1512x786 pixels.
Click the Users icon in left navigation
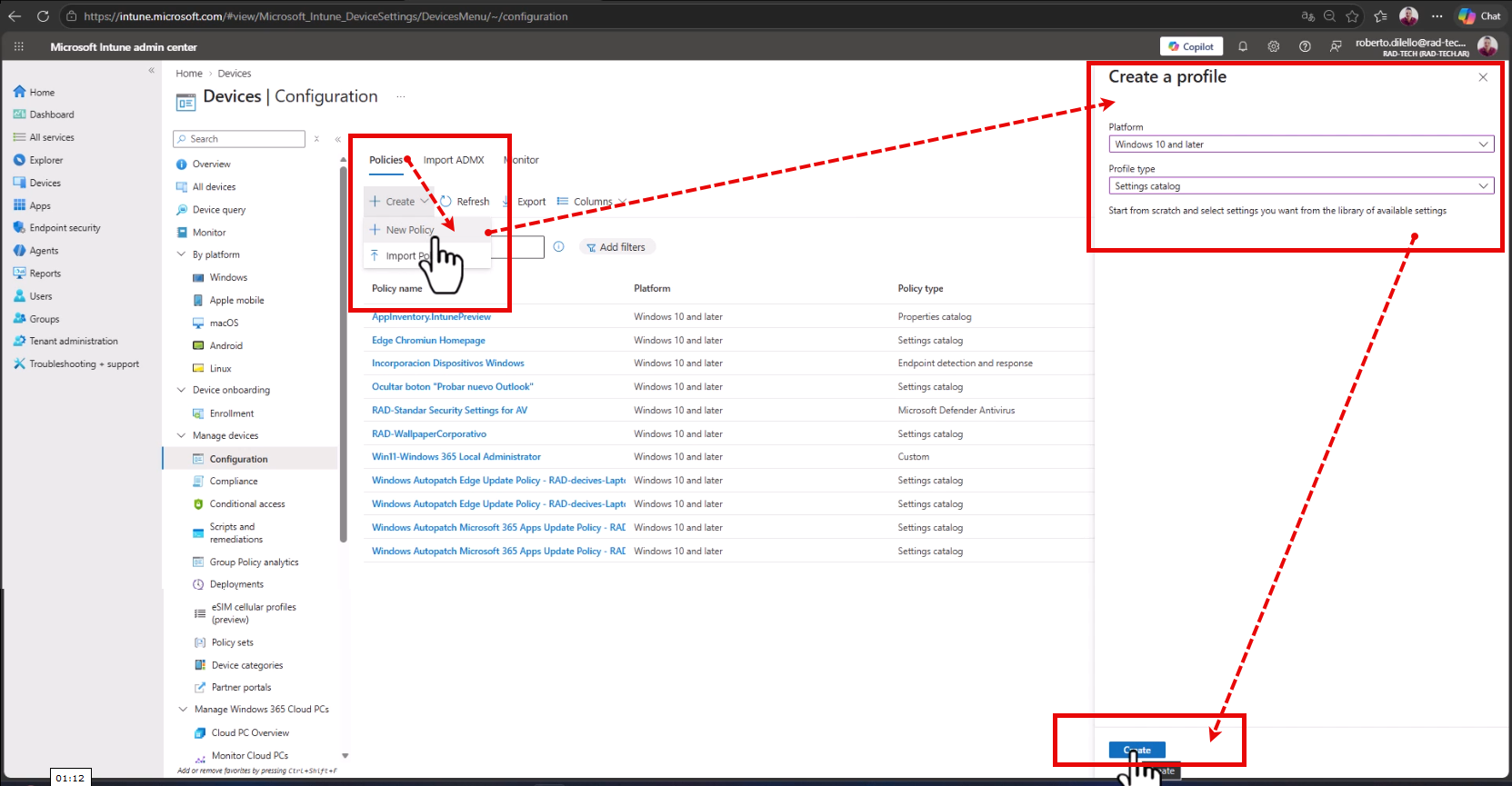19,296
